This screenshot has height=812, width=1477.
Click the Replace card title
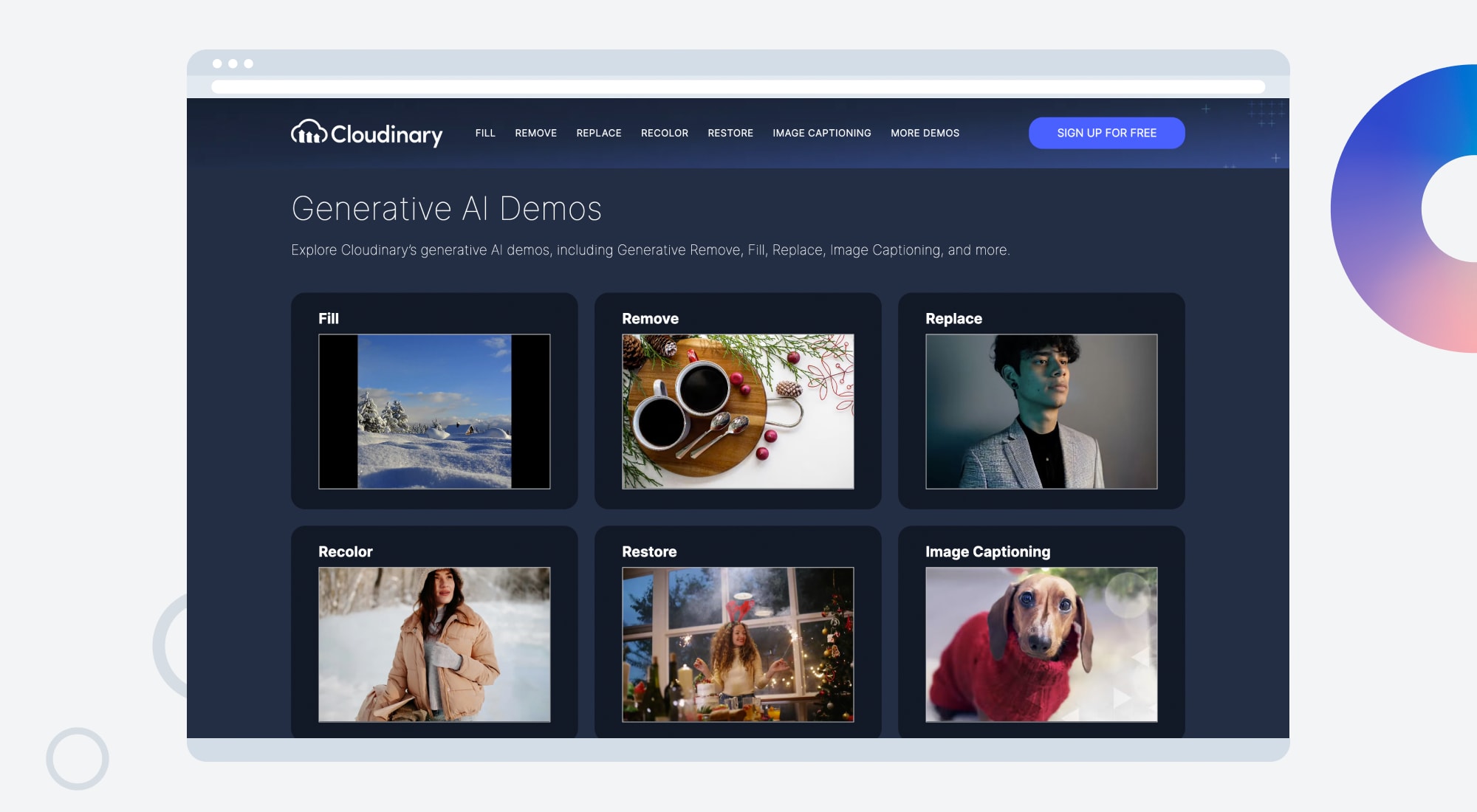953,318
